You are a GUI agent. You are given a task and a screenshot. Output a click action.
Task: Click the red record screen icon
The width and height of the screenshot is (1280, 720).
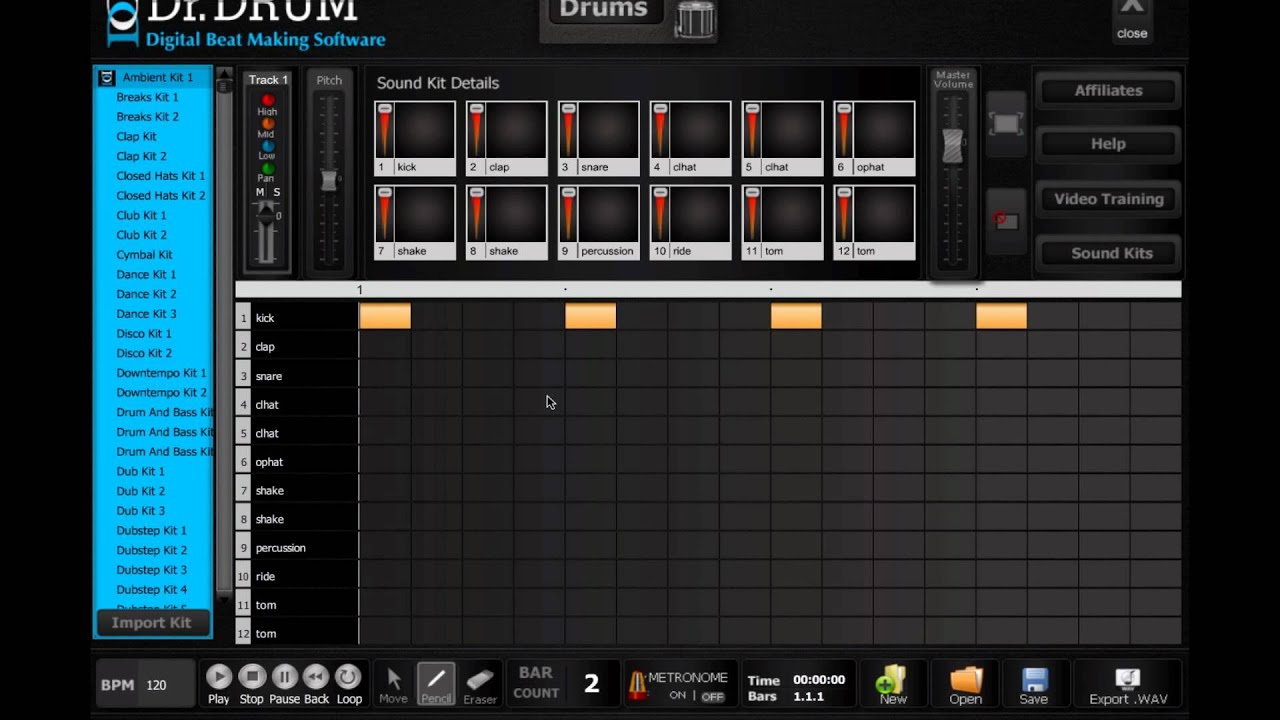click(x=1006, y=221)
